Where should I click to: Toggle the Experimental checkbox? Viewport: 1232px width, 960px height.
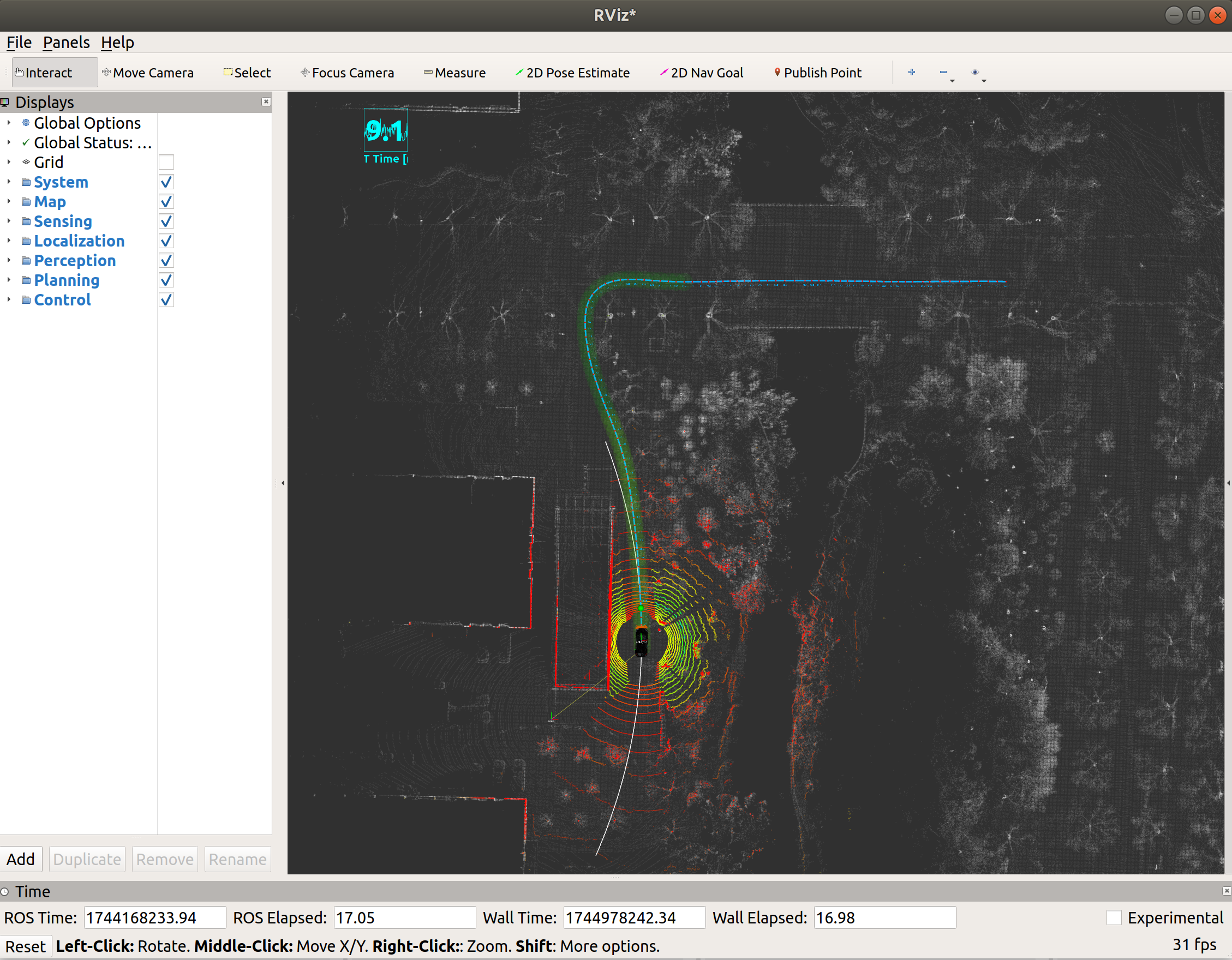1114,917
